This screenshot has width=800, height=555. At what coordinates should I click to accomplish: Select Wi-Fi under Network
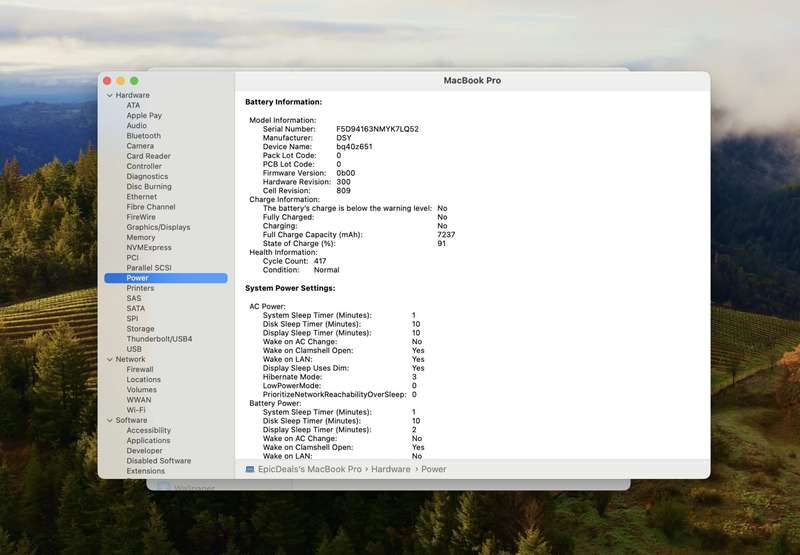tap(136, 410)
